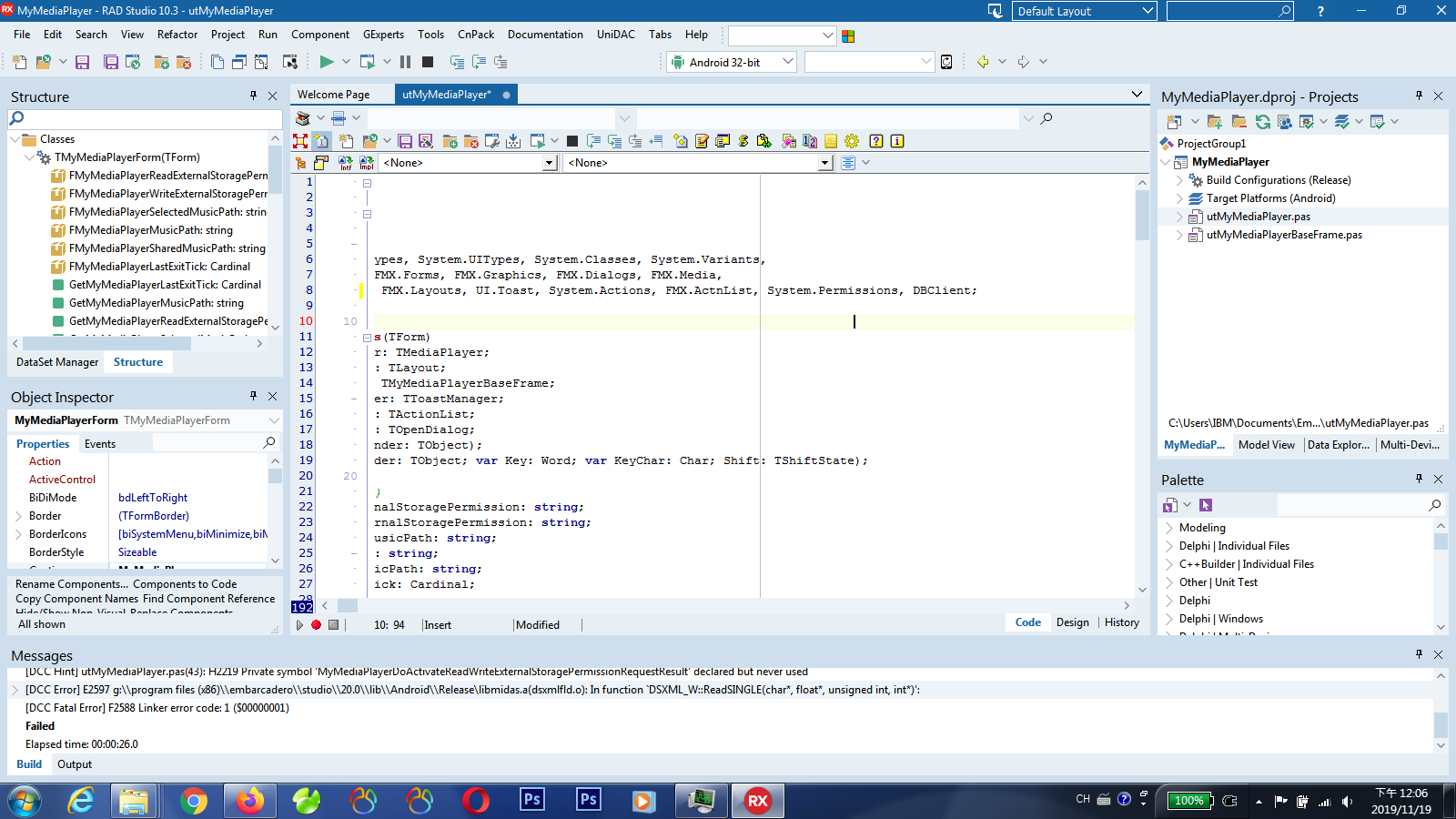Start macro recording with the red circle
The width and height of the screenshot is (1456, 819).
coord(316,625)
